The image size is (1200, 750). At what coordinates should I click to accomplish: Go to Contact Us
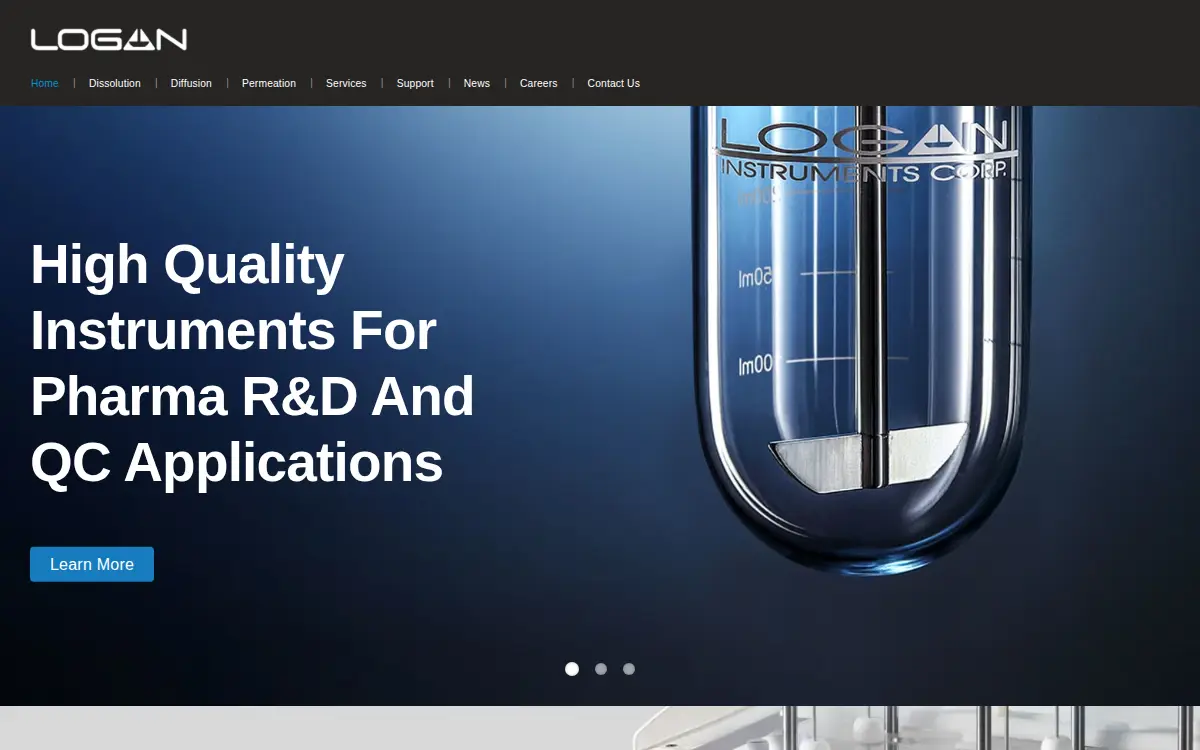click(614, 83)
